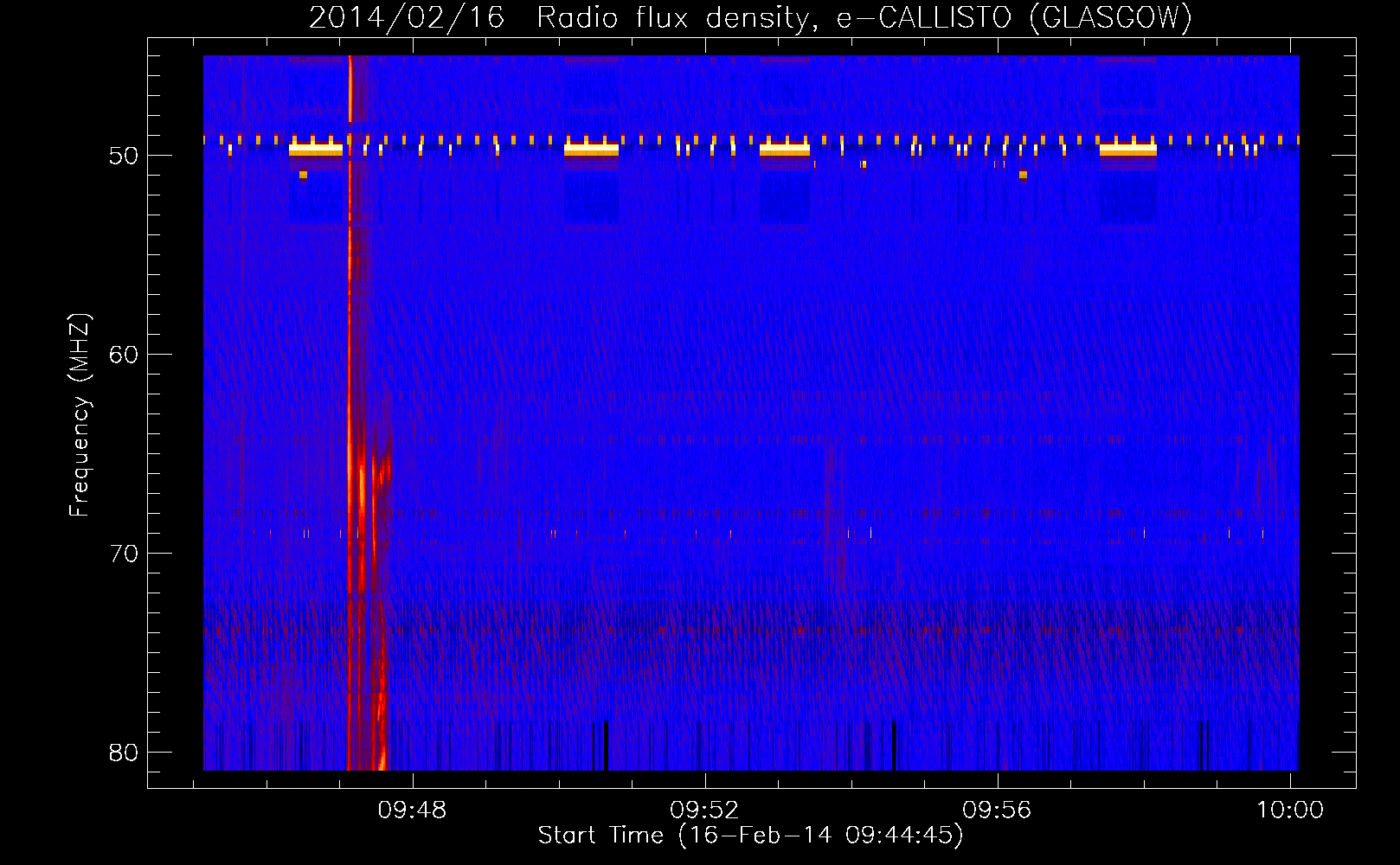
Task: Click the 09:48 time tick label
Action: coord(412,811)
